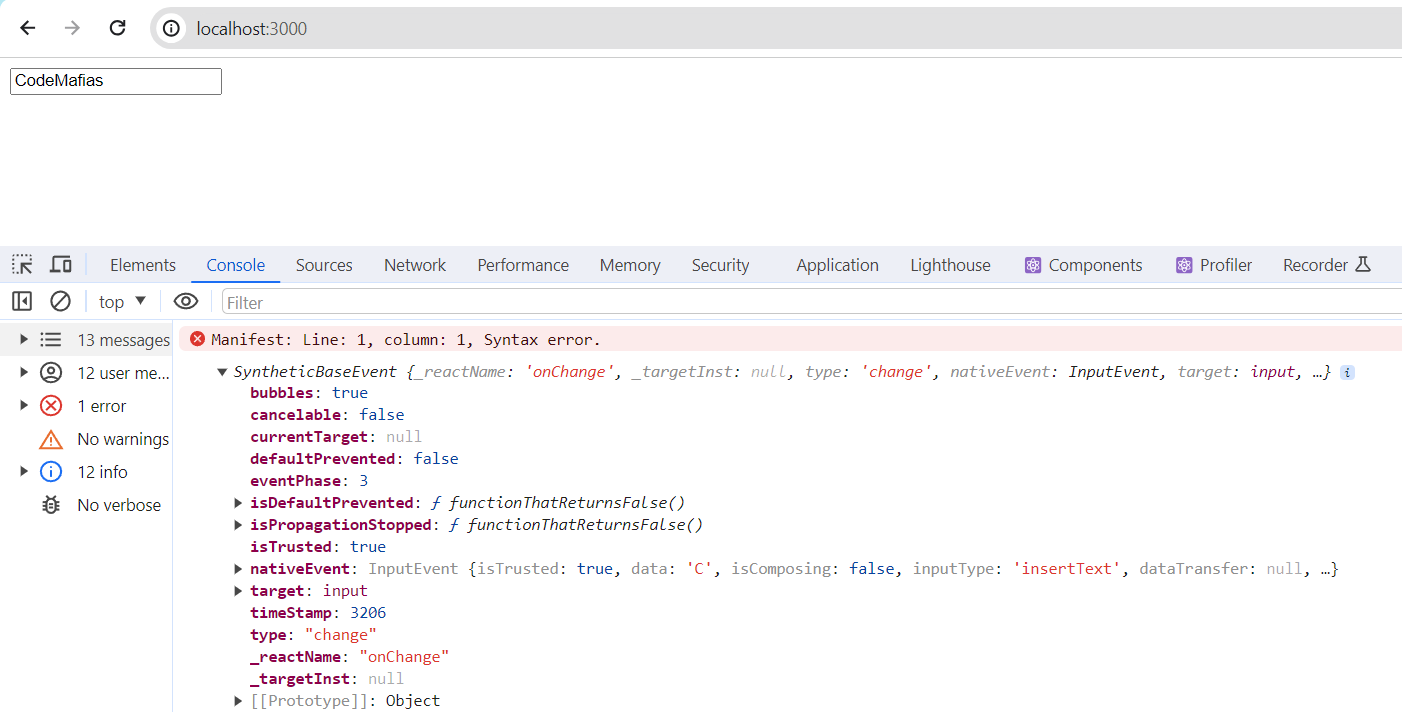
Task: Expand the [[Prototype]] Object entry
Action: coord(238,701)
